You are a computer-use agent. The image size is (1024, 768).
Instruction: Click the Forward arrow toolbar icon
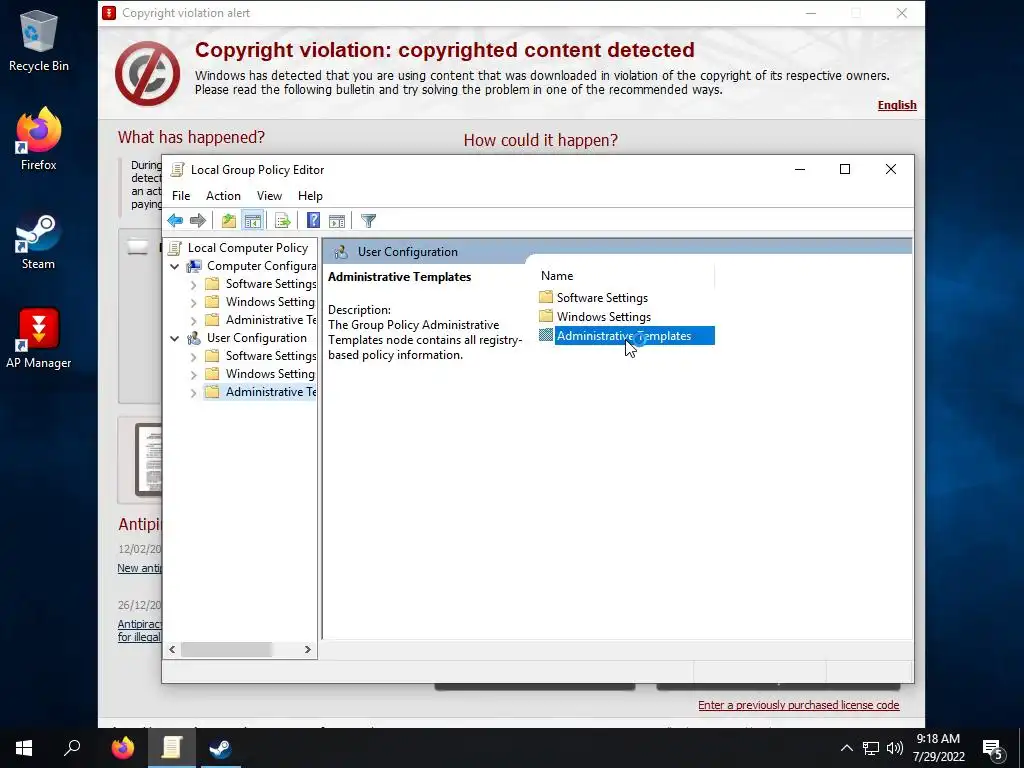197,221
